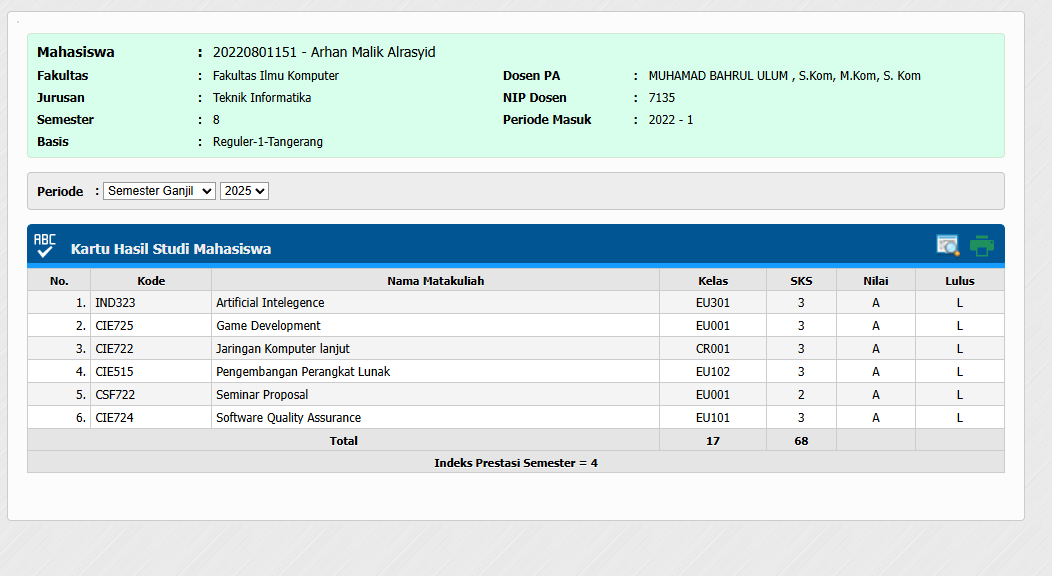
Task: Click the Kode column header
Action: tap(151, 281)
